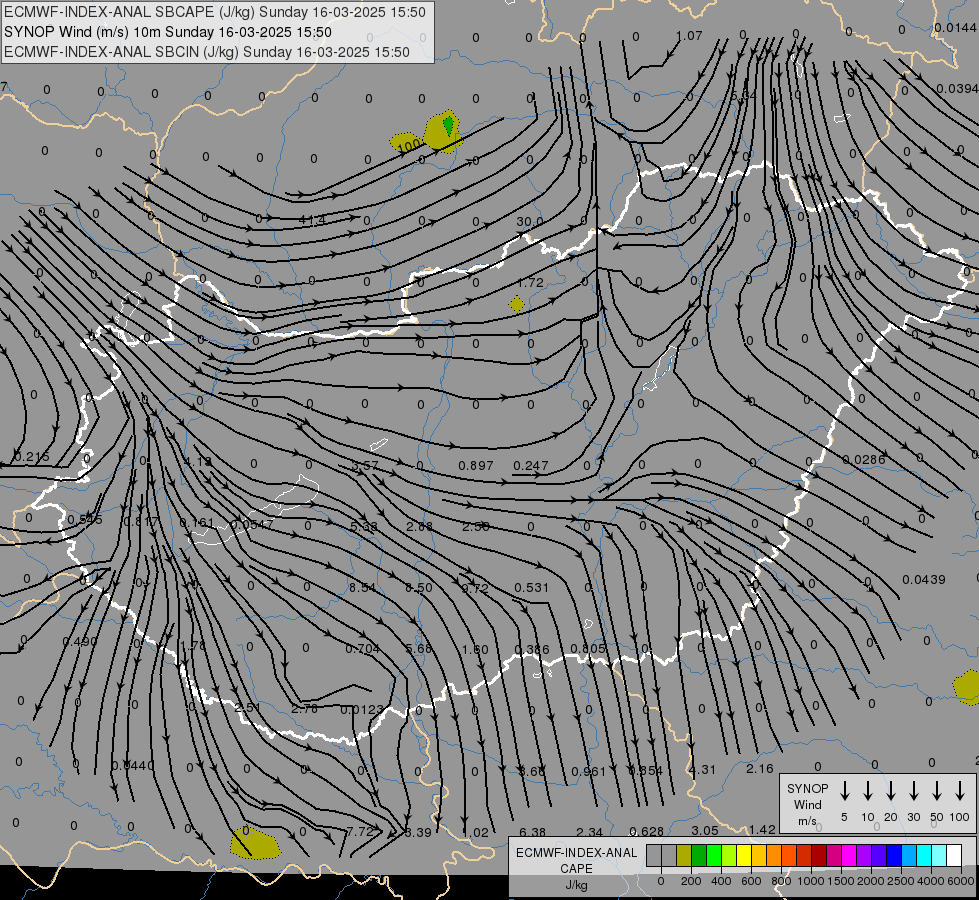Select the bright green swatch left of 400
979x900 pixels.
tap(714, 856)
